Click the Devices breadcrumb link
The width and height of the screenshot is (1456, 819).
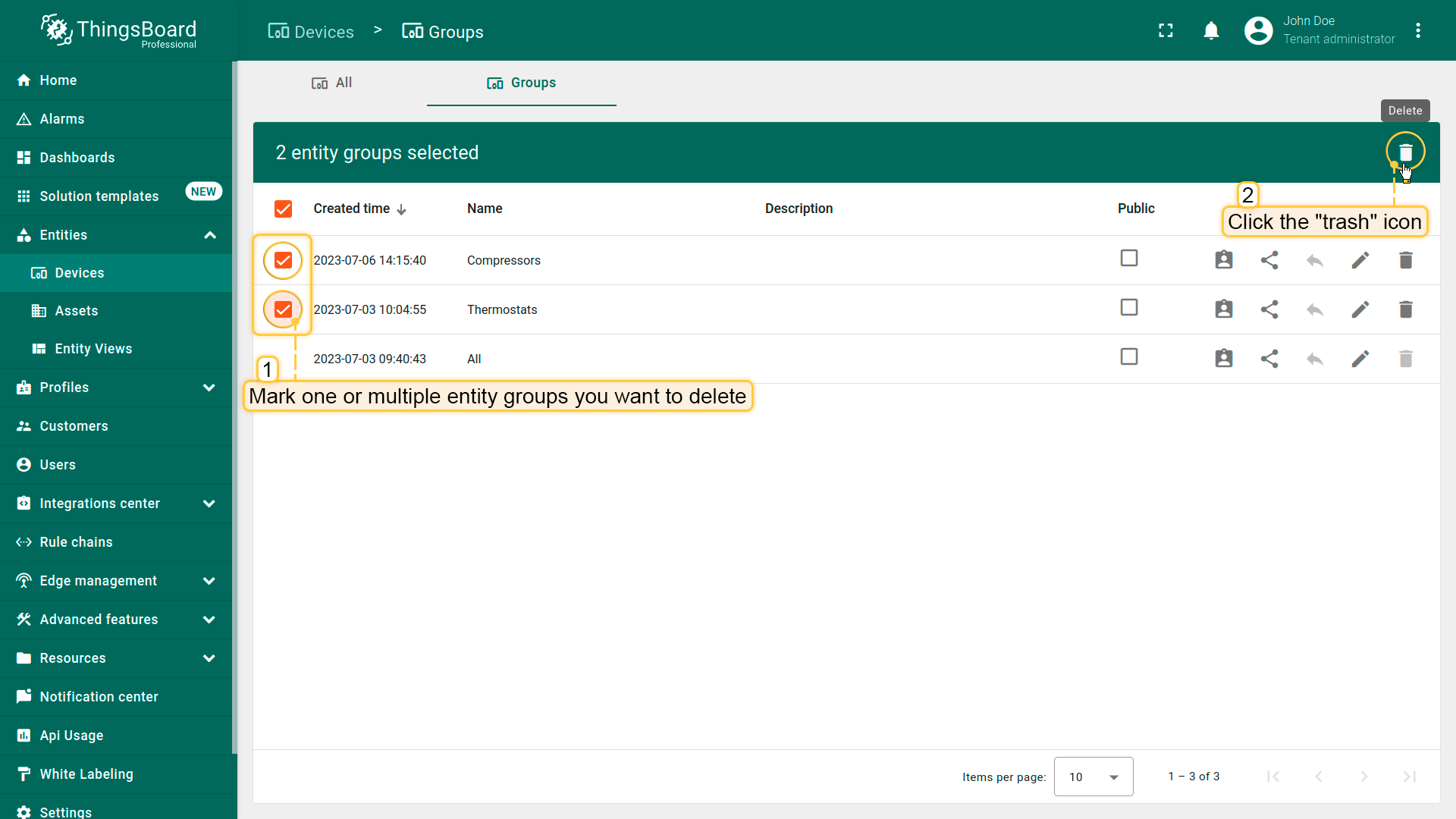[311, 32]
